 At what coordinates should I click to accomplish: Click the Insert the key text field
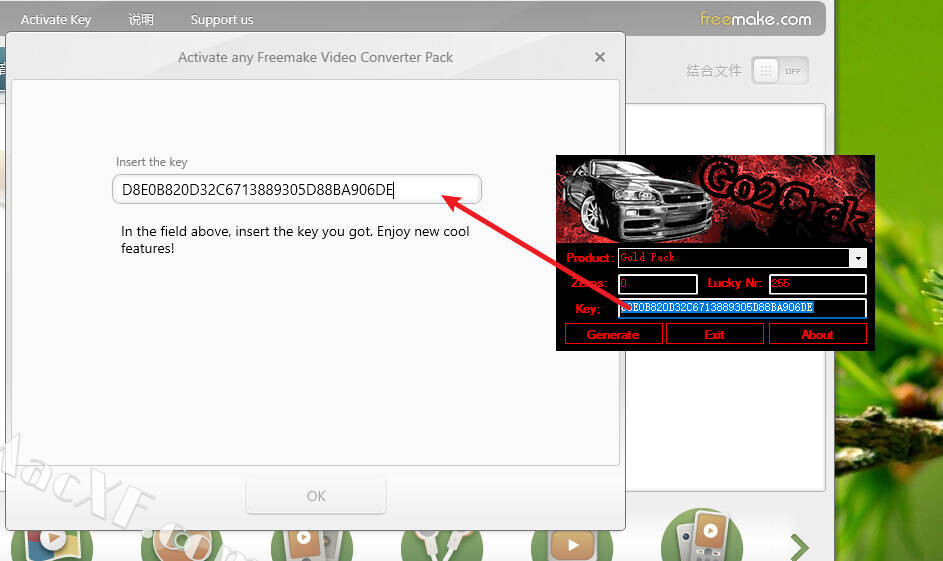coord(296,189)
